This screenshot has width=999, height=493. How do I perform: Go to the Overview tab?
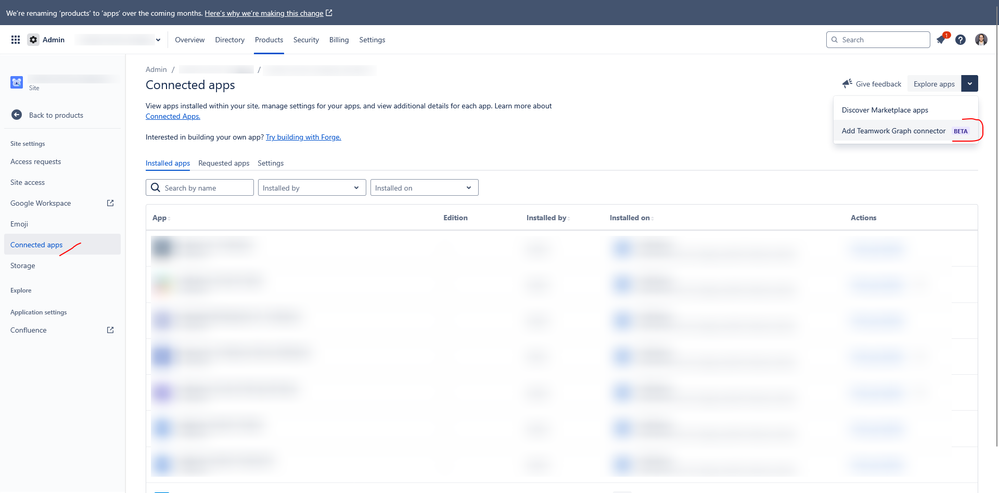coord(190,39)
